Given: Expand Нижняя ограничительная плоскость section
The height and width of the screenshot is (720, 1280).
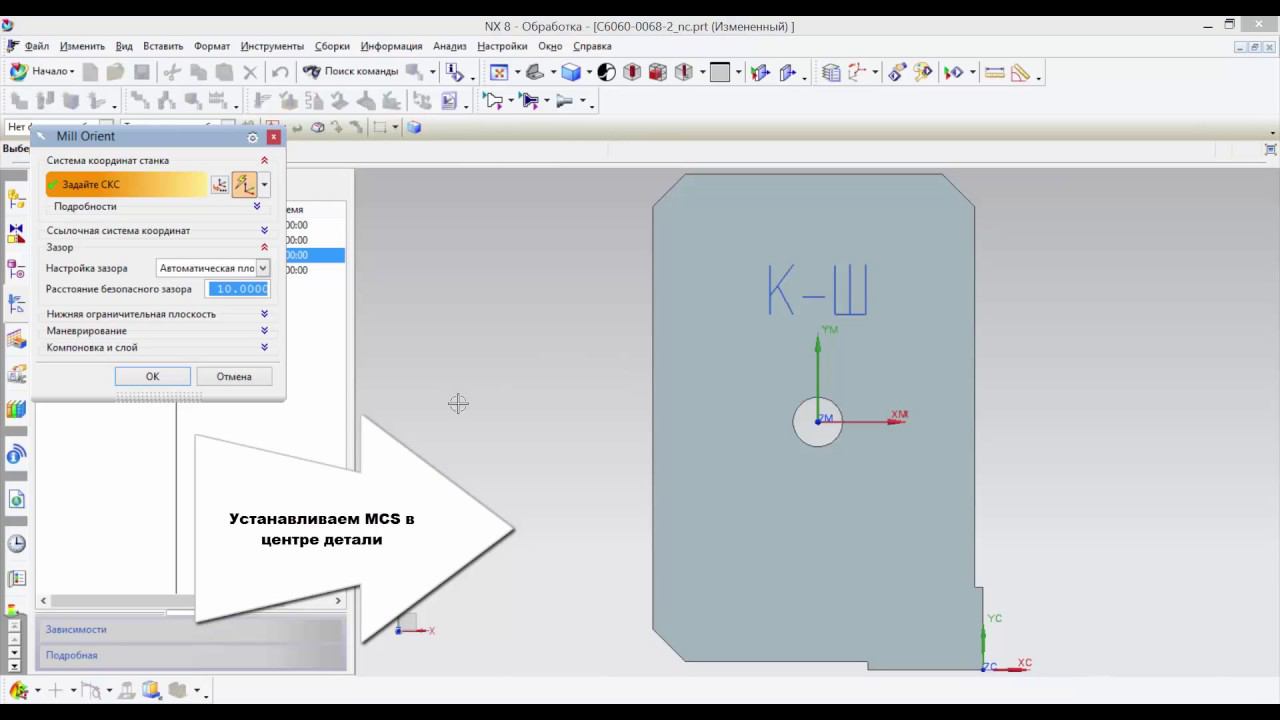Looking at the screenshot, I should (x=264, y=314).
